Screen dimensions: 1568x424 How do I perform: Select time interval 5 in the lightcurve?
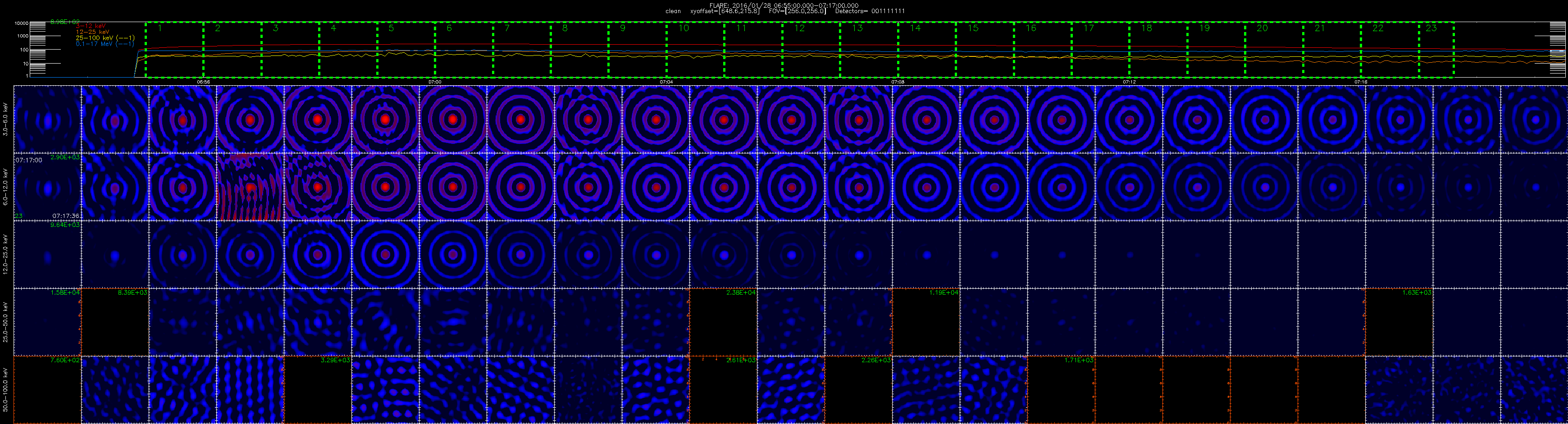pyautogui.click(x=406, y=50)
